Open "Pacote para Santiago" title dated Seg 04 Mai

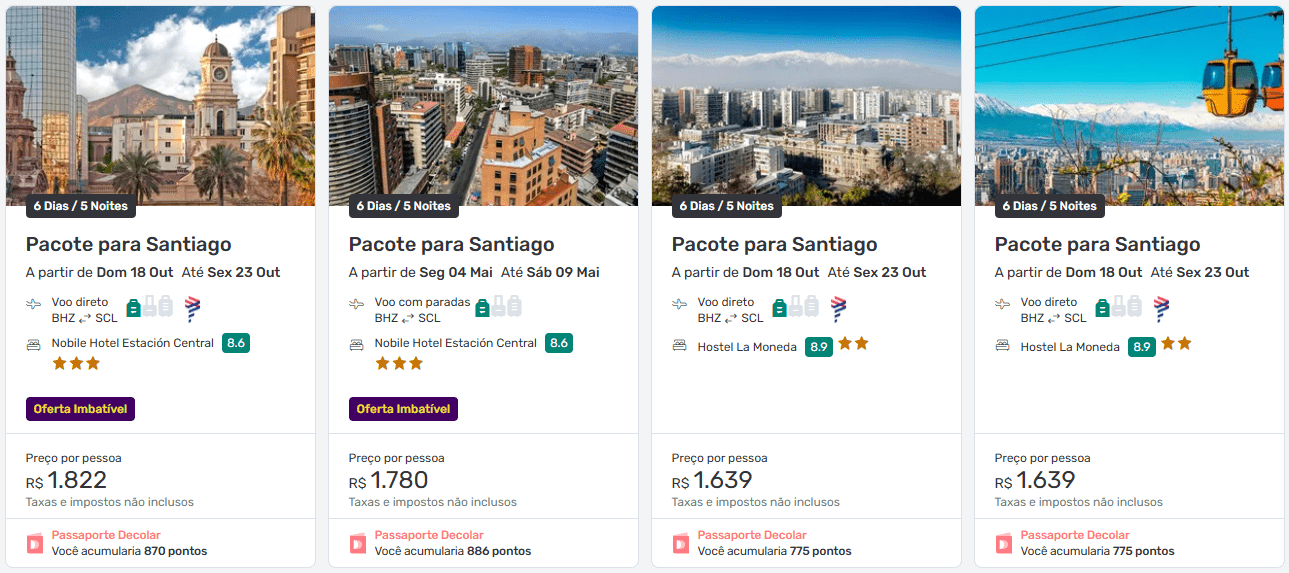451,245
